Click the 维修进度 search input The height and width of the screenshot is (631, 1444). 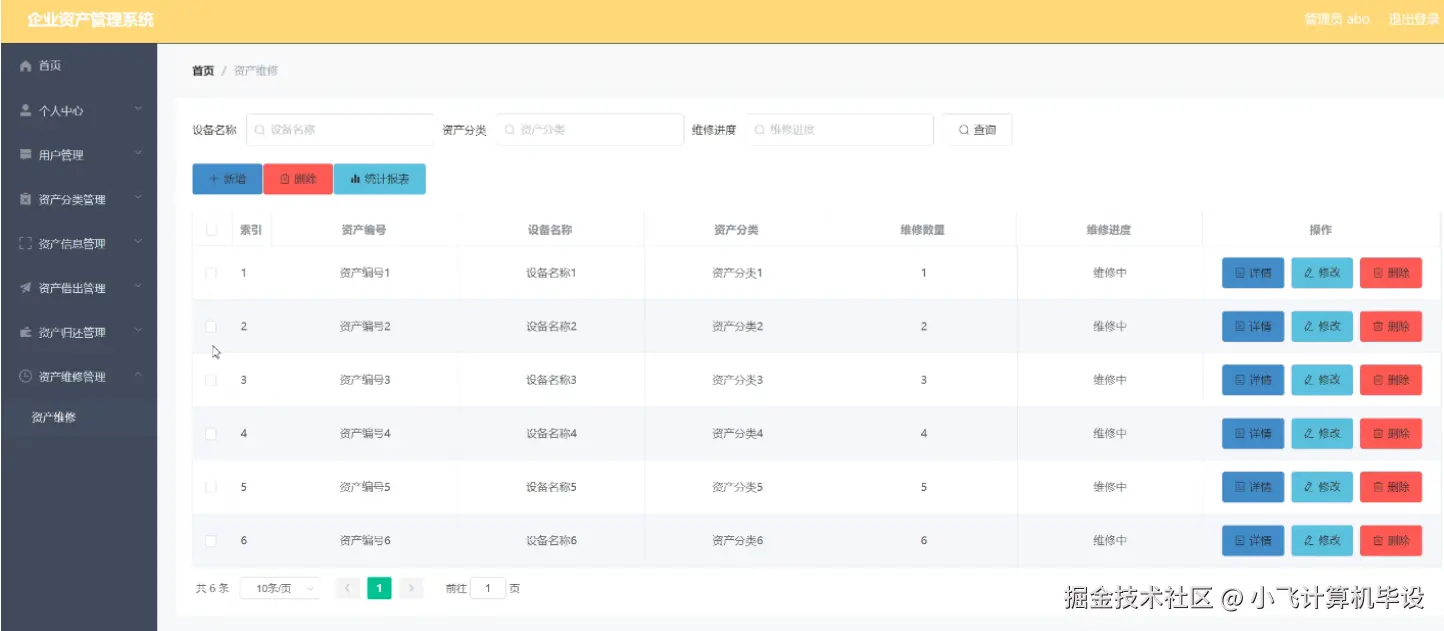(x=840, y=130)
